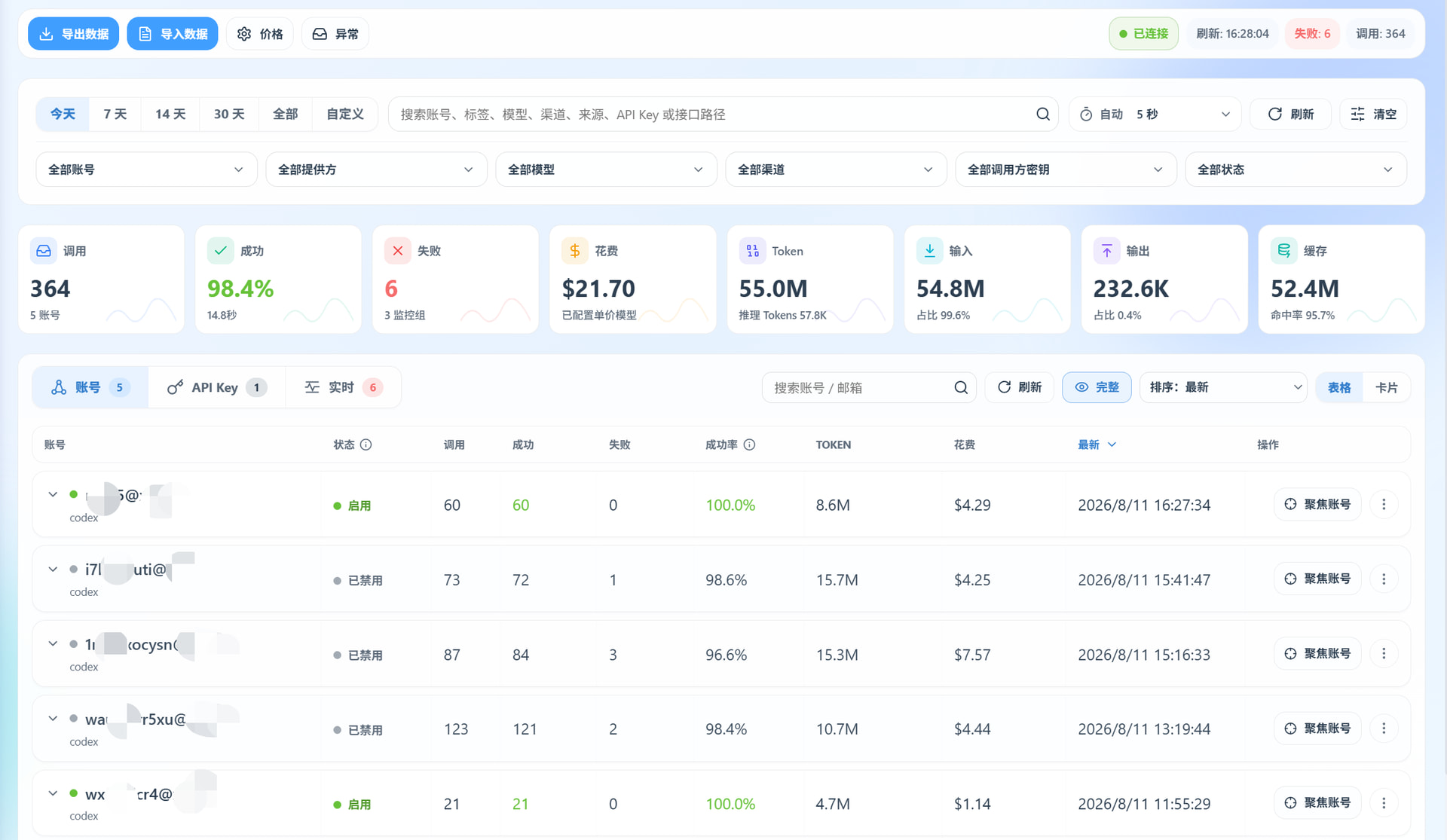This screenshot has height=840, width=1447.
Task: Click the 失败 red X stat icon
Action: tap(398, 251)
